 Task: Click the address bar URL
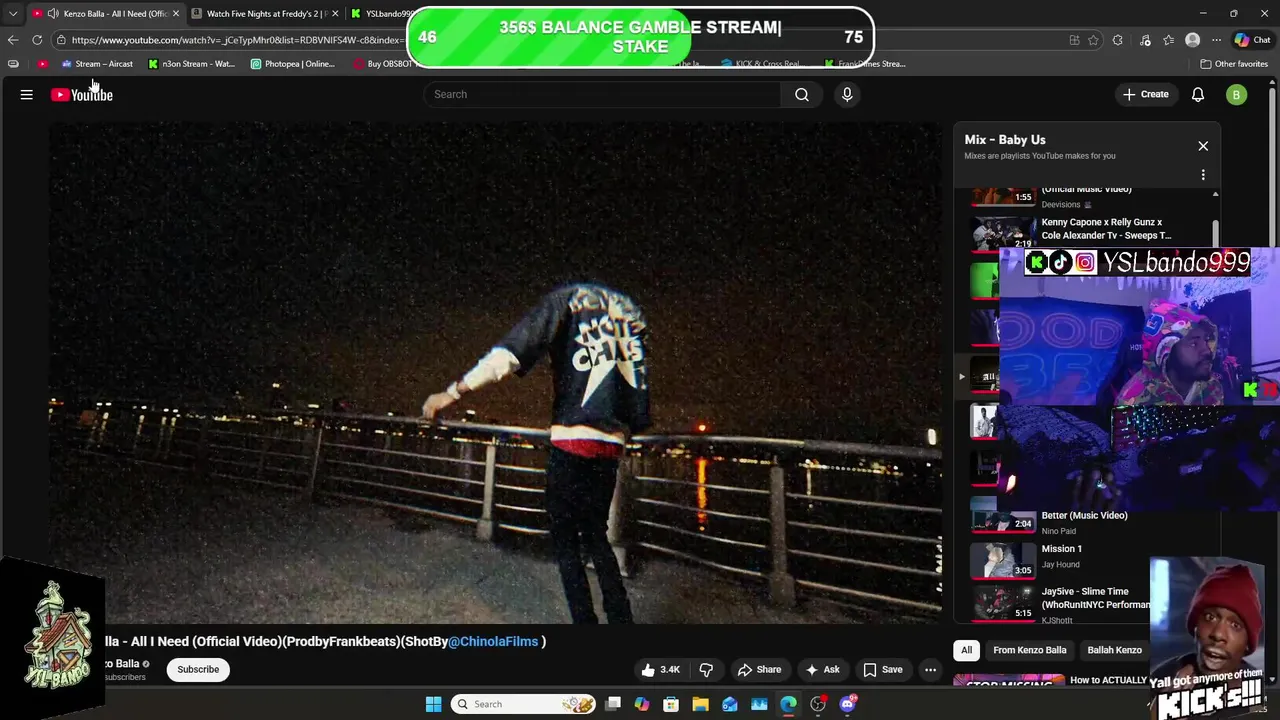[x=237, y=40]
